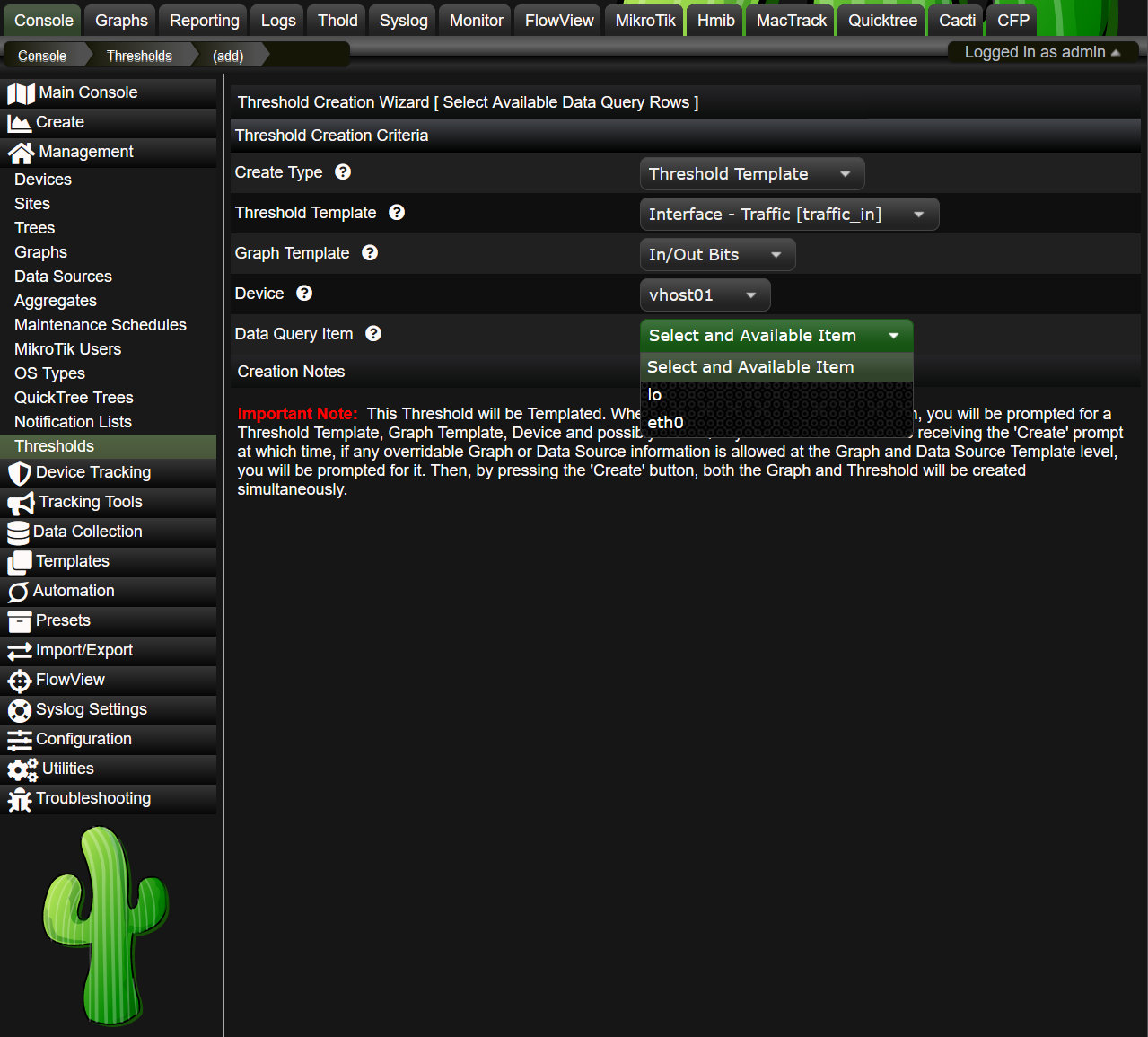Viewport: 1148px width, 1037px height.
Task: Click help icon next to Create Type
Action: click(x=343, y=171)
